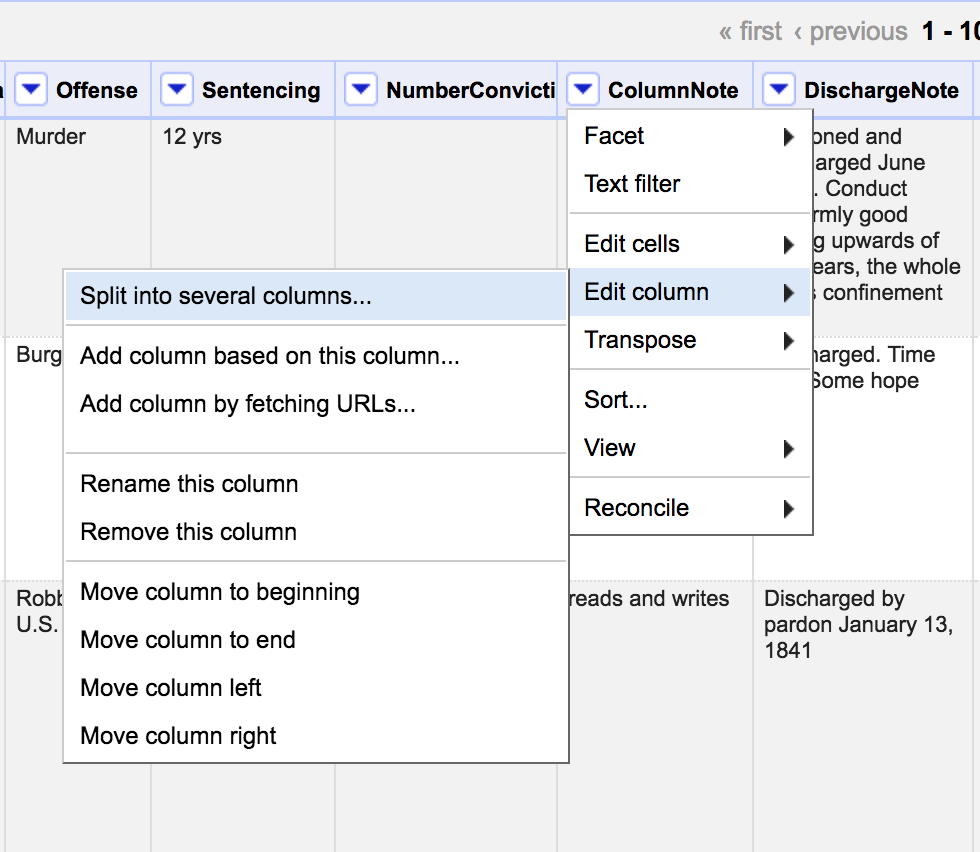Open the Sentencing column dropdown arrow

point(177,91)
